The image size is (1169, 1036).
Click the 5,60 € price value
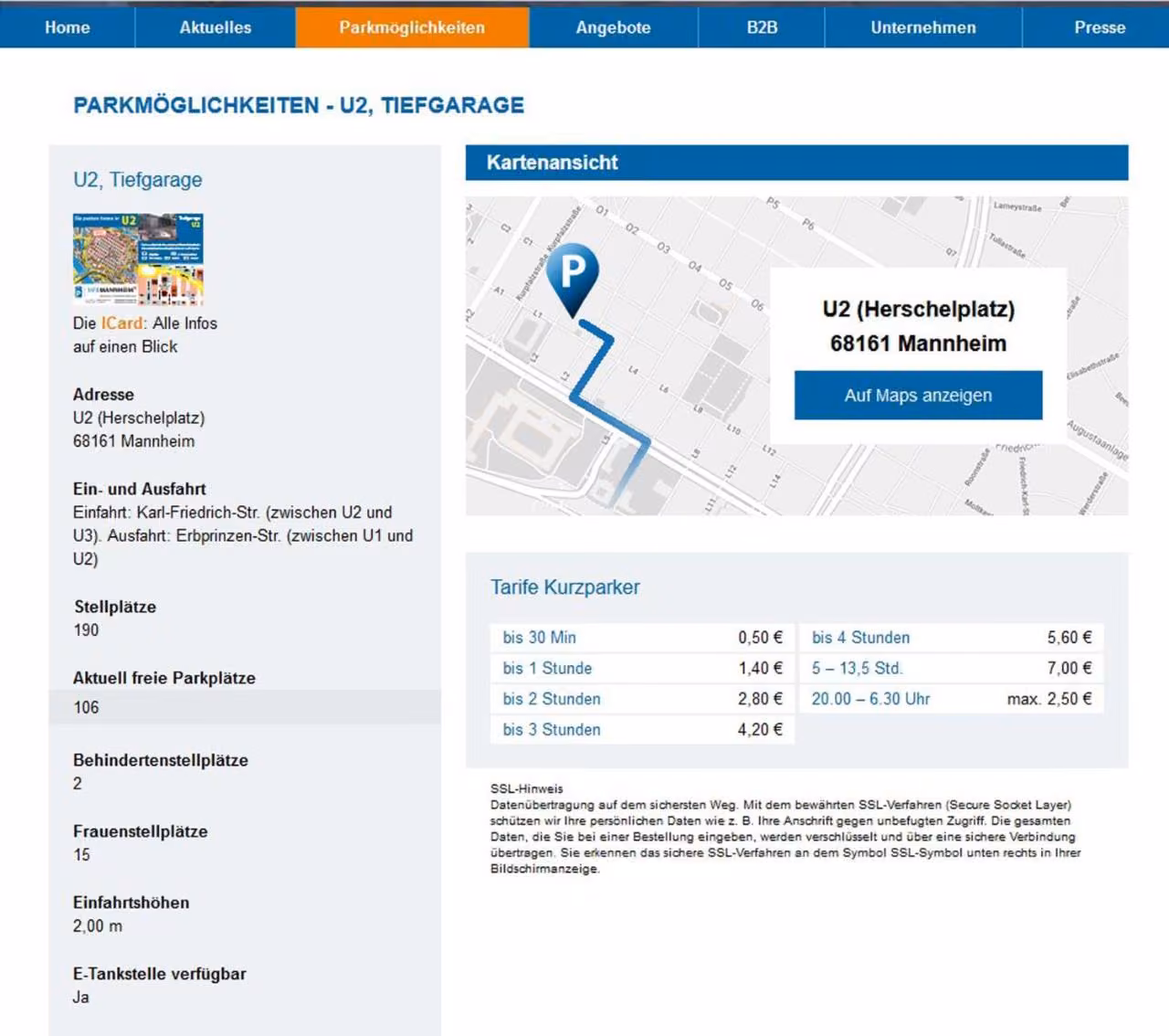(1069, 638)
